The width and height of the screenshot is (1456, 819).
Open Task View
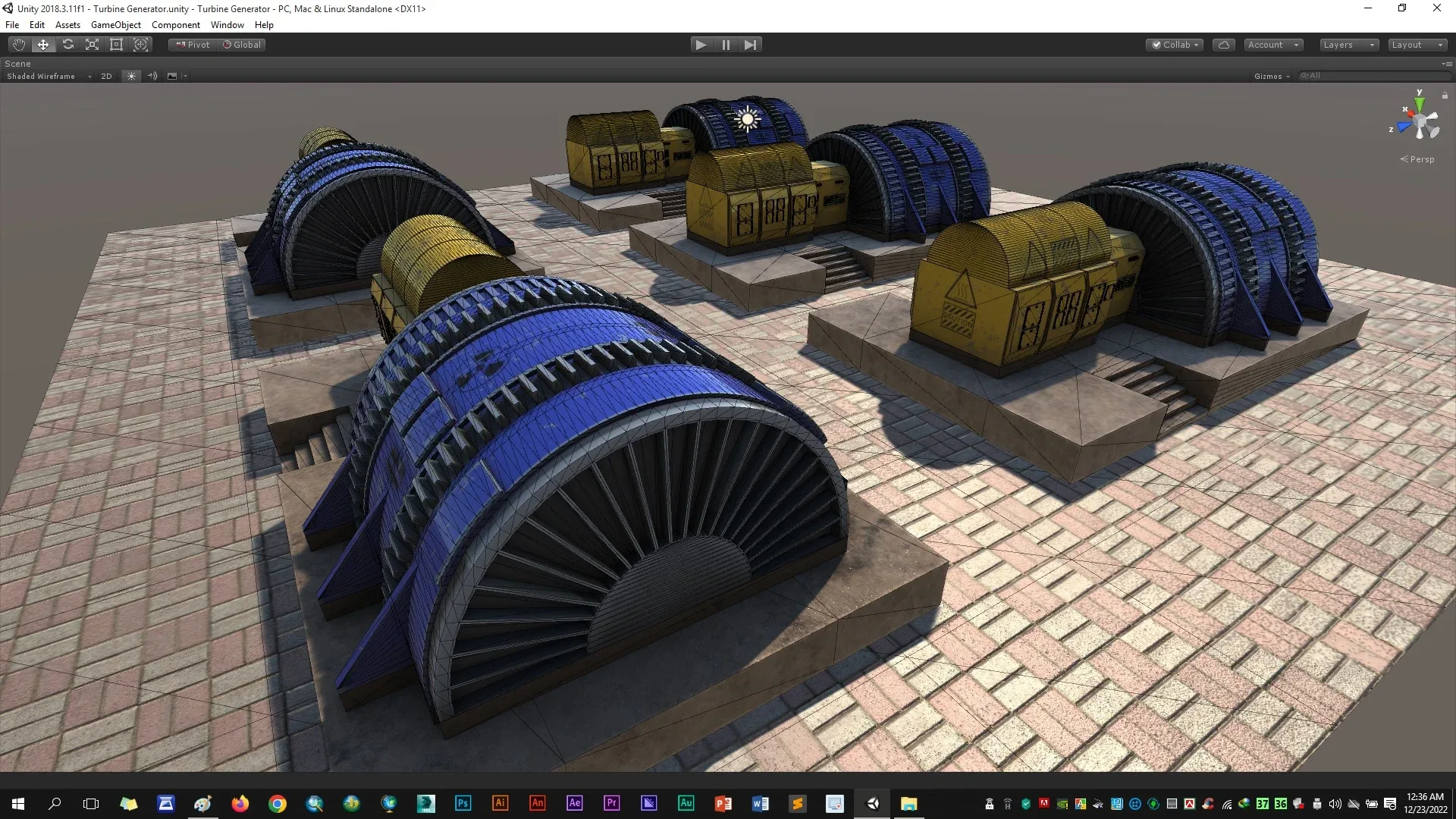91,804
